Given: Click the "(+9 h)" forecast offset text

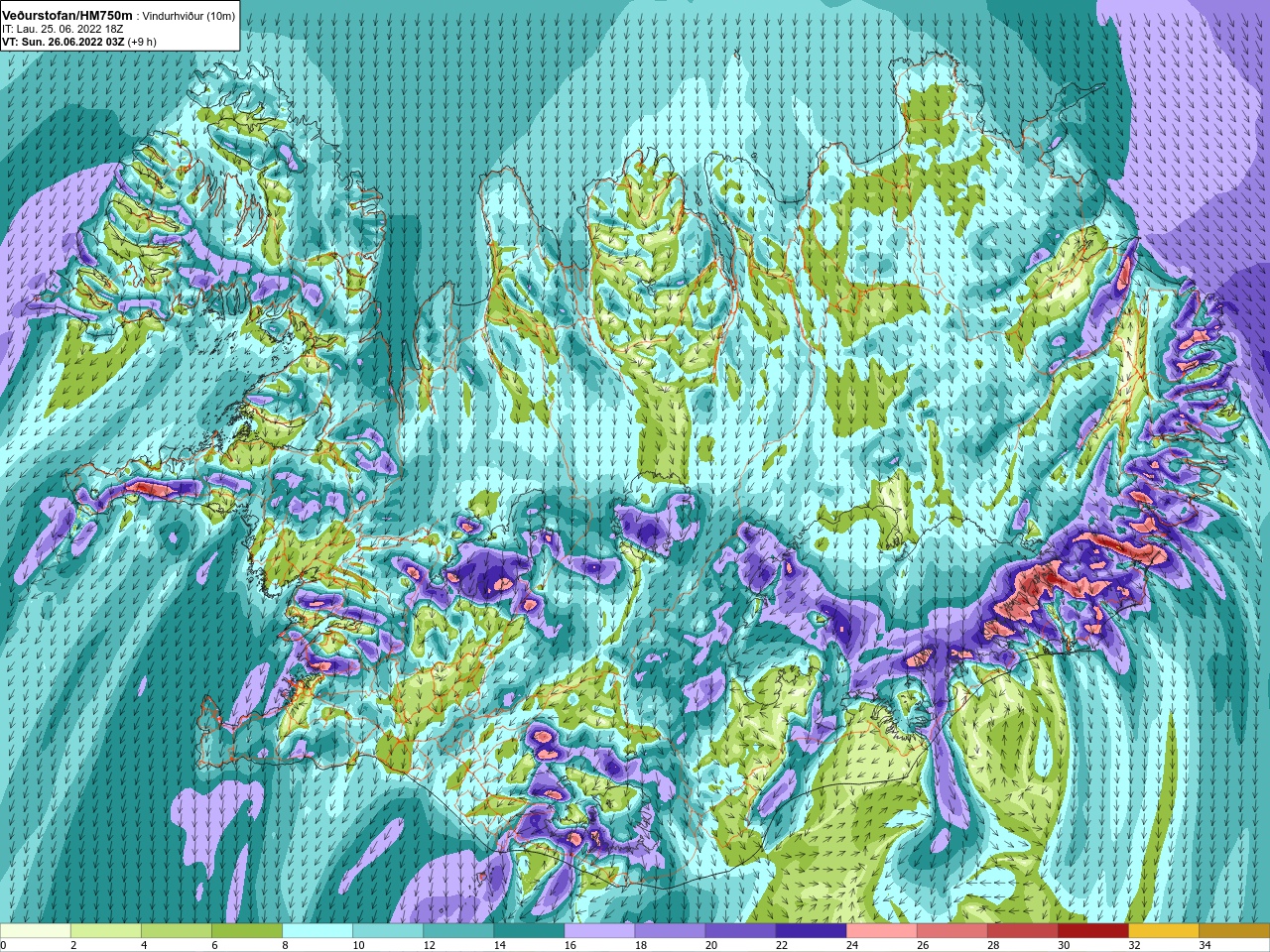Looking at the screenshot, I should [142, 42].
